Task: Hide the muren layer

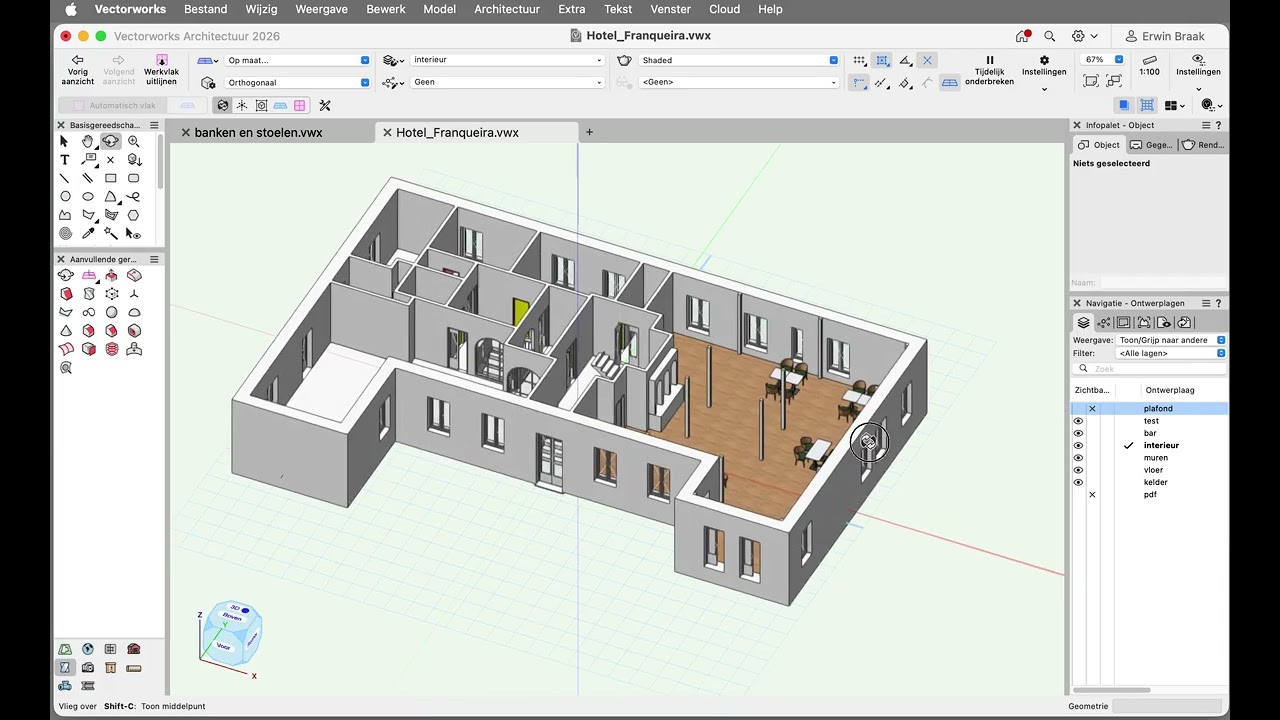Action: (x=1078, y=458)
